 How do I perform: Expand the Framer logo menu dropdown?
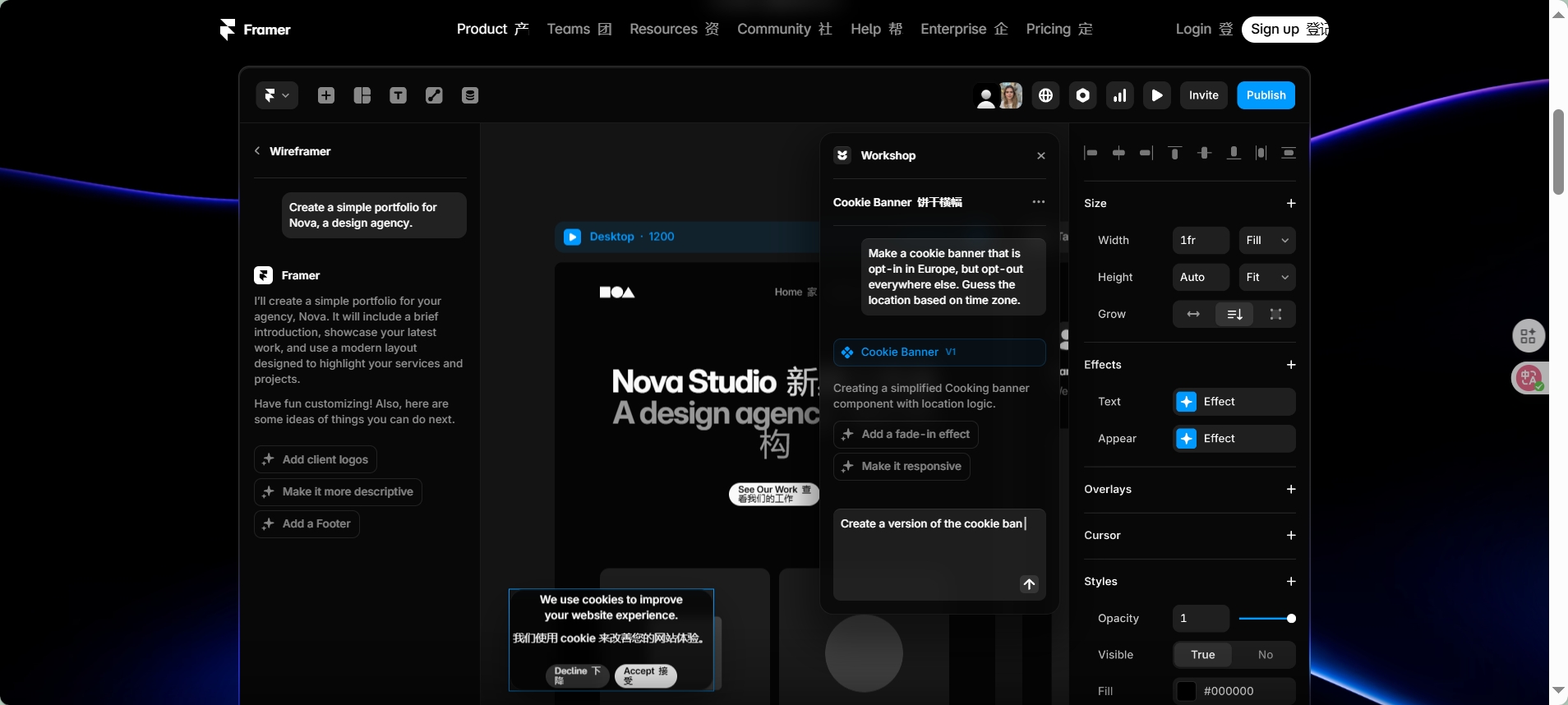point(276,95)
